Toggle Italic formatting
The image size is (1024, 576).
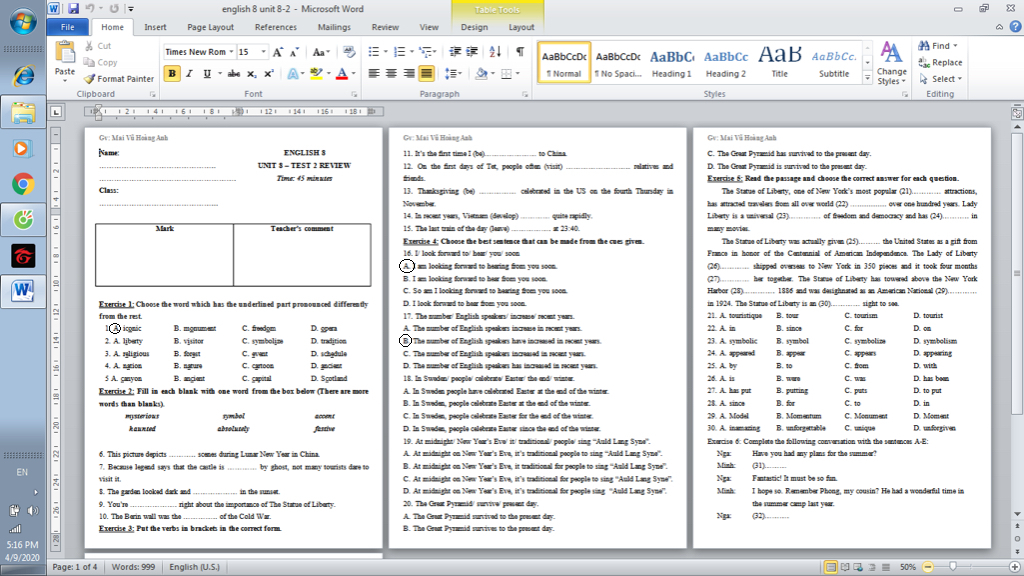click(x=189, y=74)
